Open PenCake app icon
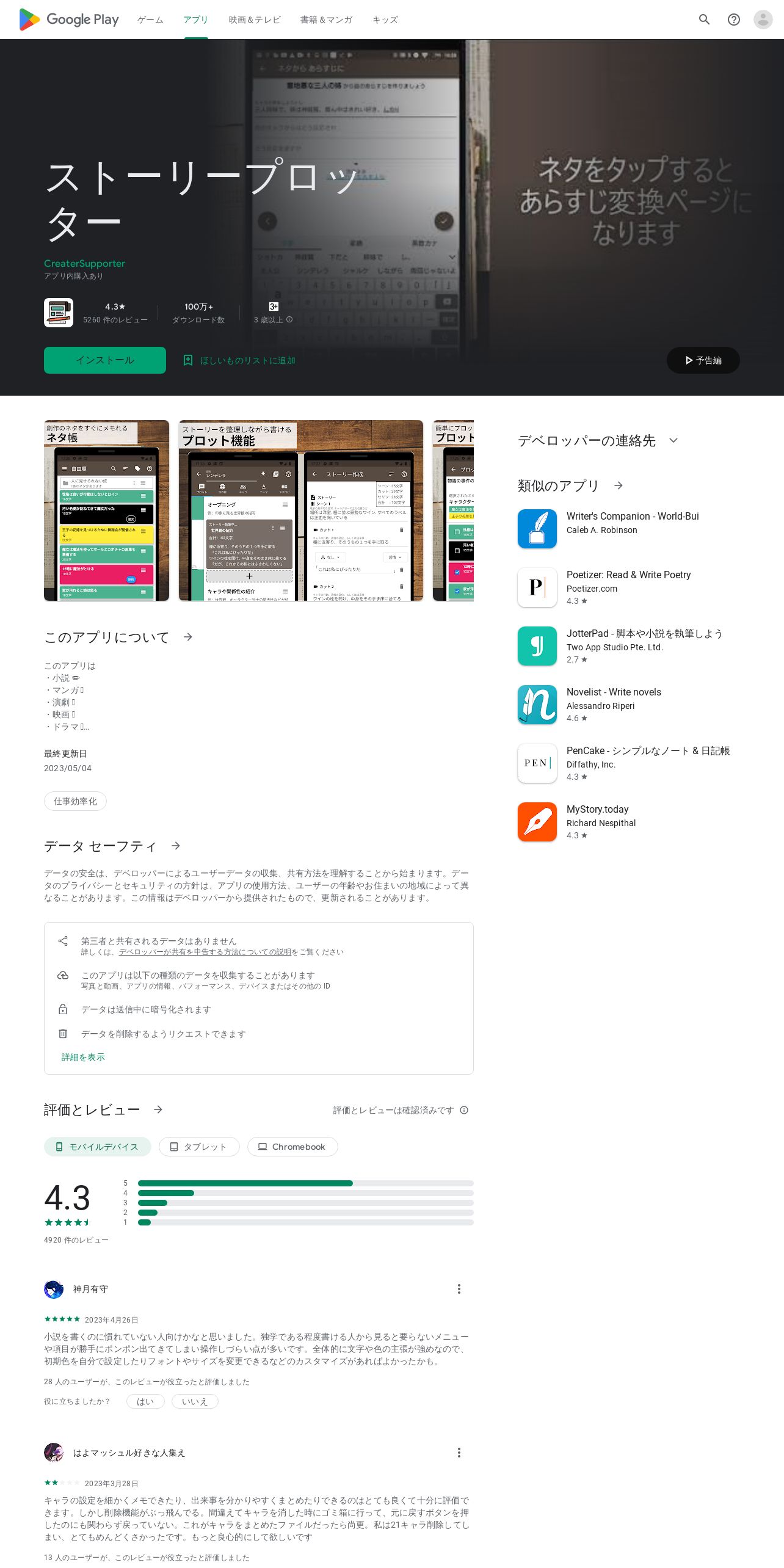The image size is (784, 1568). tap(537, 763)
